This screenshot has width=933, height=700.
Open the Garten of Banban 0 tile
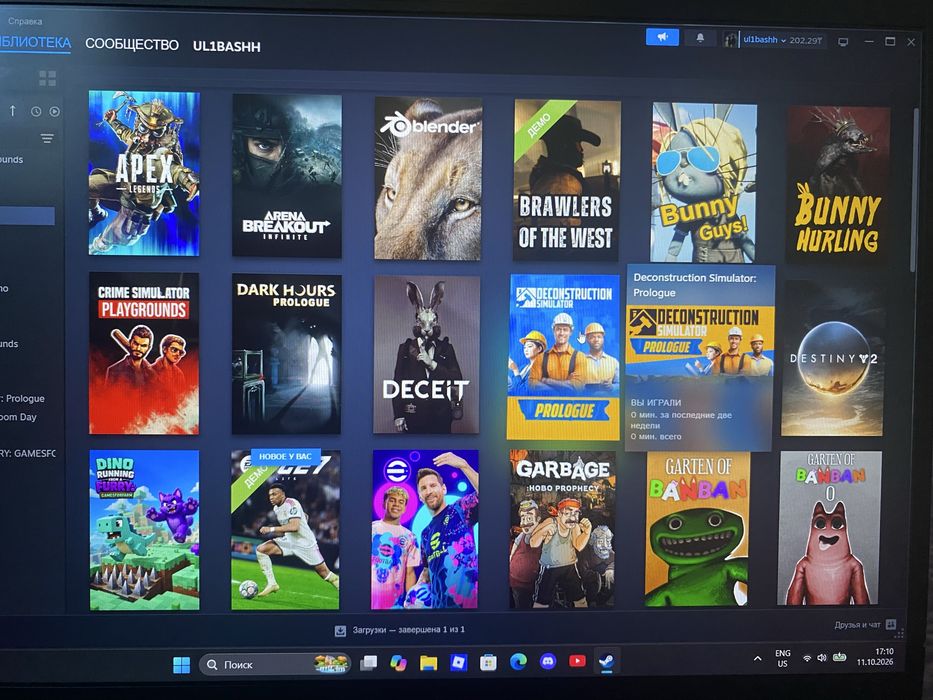(830, 528)
